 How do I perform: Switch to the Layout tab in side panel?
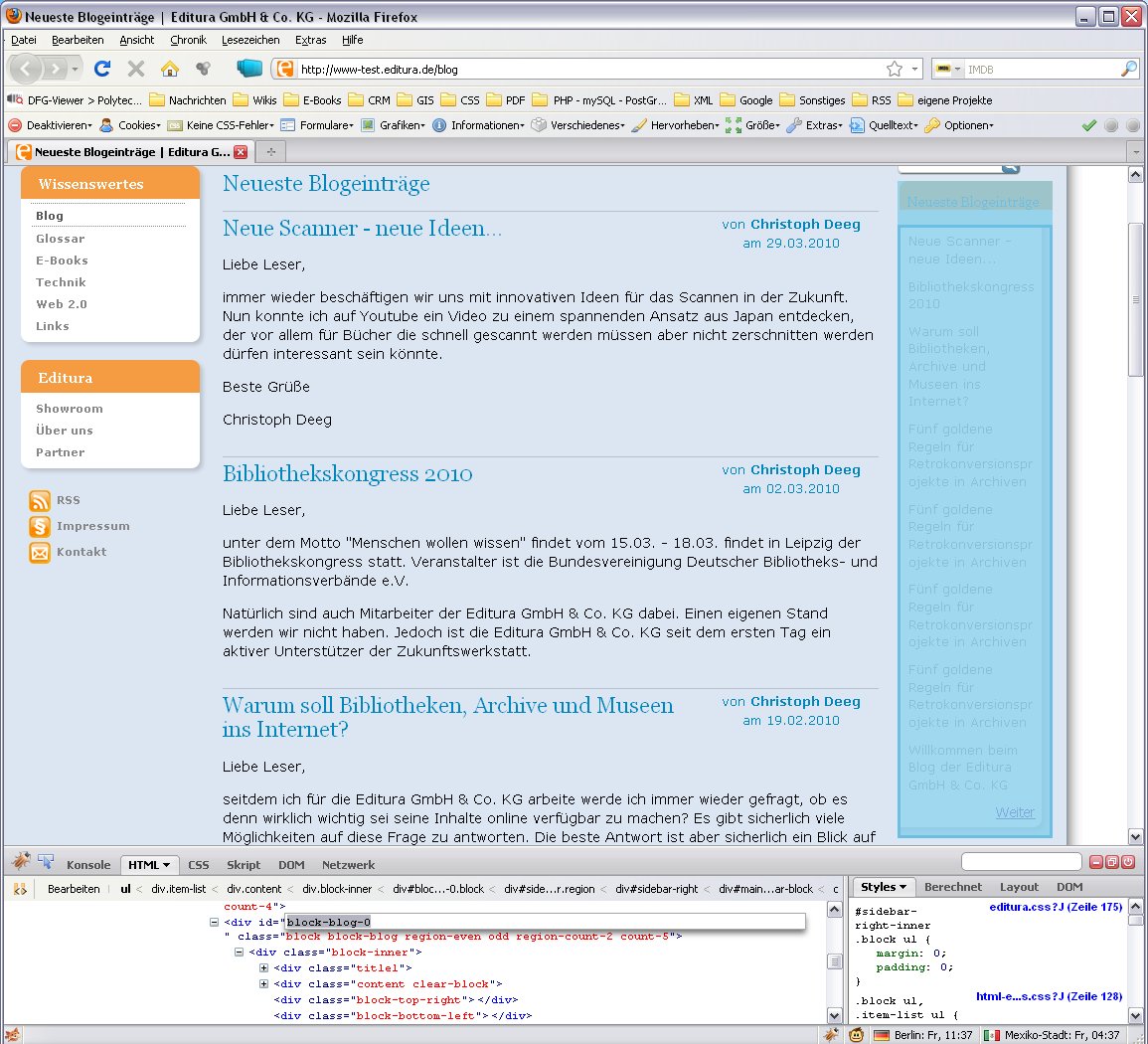[x=1019, y=887]
